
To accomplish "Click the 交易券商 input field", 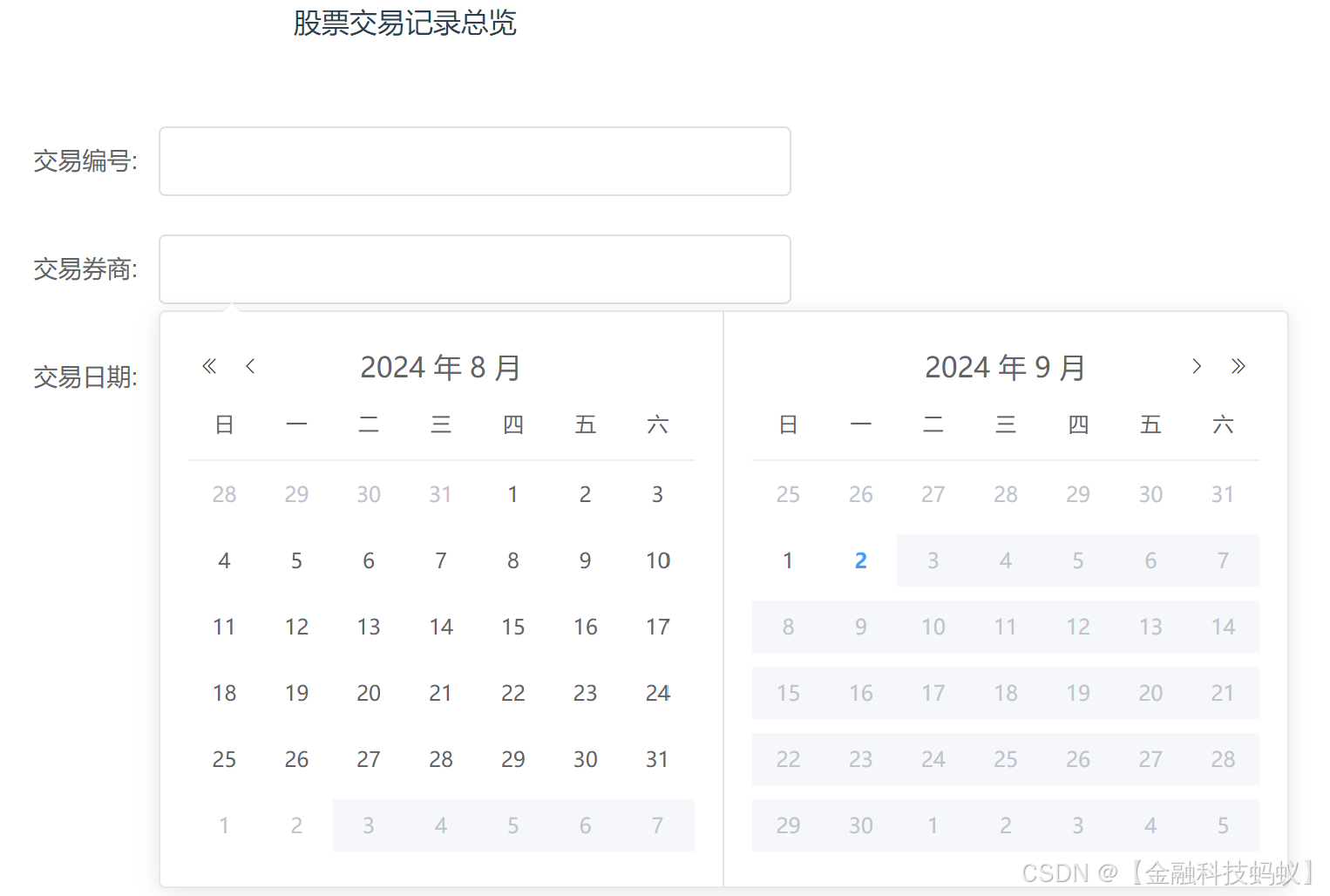I will tap(475, 269).
